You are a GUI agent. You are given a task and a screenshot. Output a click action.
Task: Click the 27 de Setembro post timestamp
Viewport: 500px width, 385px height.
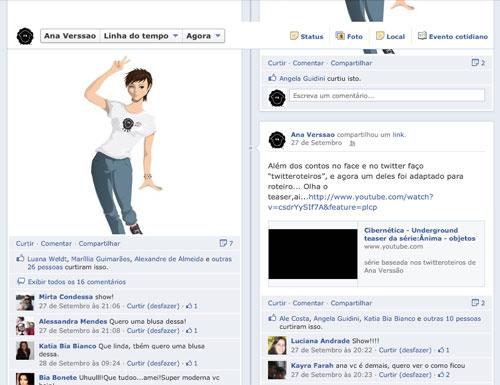(x=316, y=143)
